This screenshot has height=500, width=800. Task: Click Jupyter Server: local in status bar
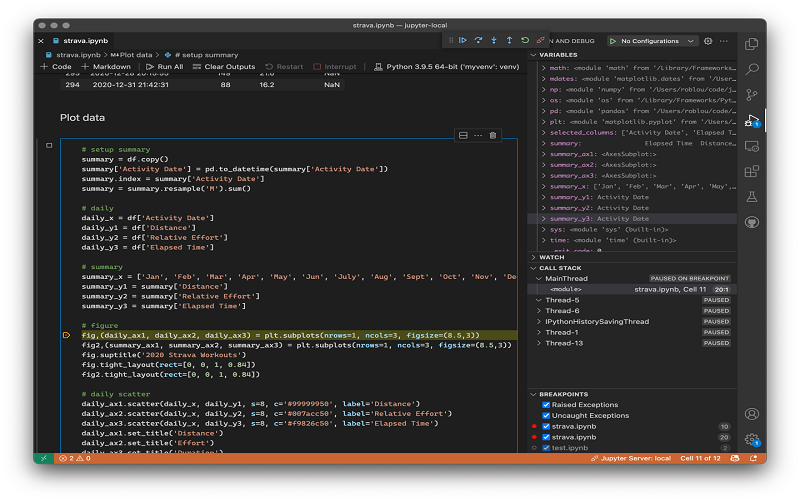tap(631, 458)
